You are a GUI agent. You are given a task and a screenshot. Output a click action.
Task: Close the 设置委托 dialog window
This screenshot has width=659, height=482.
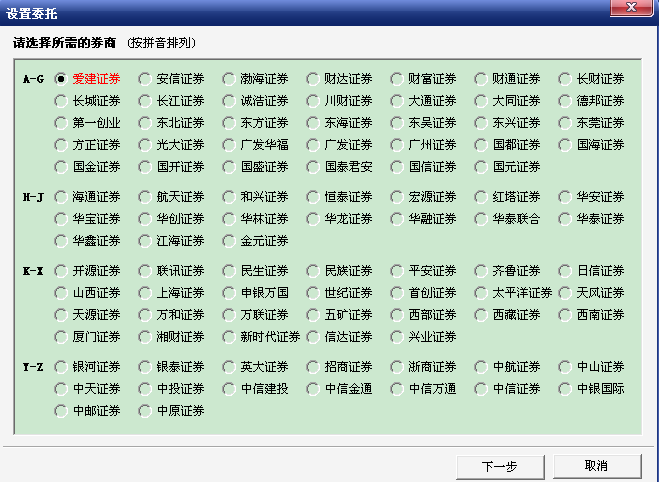click(x=631, y=8)
